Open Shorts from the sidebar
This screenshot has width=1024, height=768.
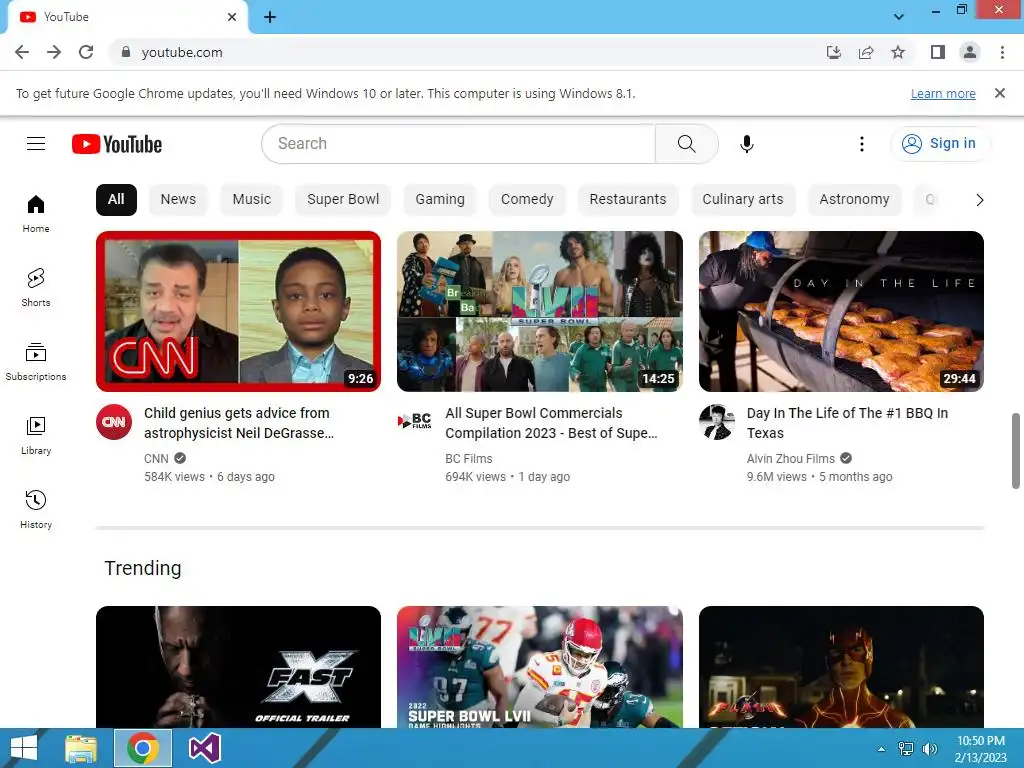point(36,288)
